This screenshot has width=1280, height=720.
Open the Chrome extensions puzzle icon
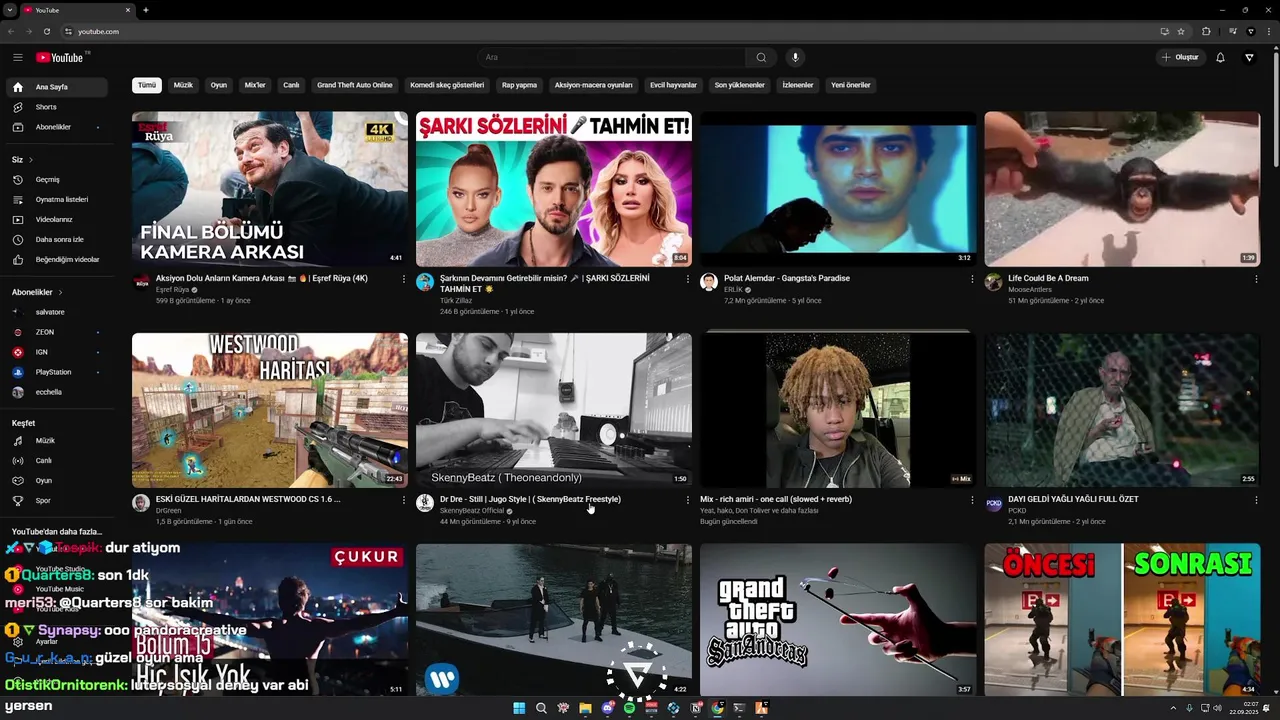[x=1206, y=32]
